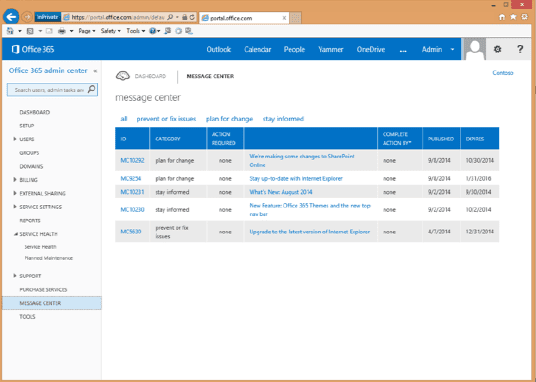Screen dimensions: 536x382
Task: Open the Page menu in command bar
Action: [x=87, y=31]
